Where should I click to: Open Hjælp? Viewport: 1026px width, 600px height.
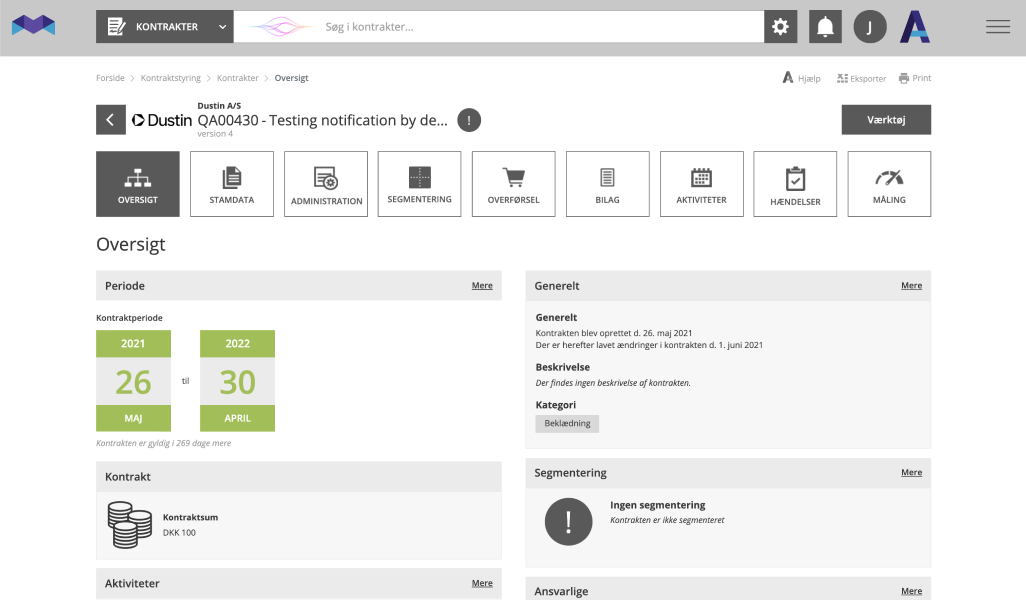(x=802, y=78)
